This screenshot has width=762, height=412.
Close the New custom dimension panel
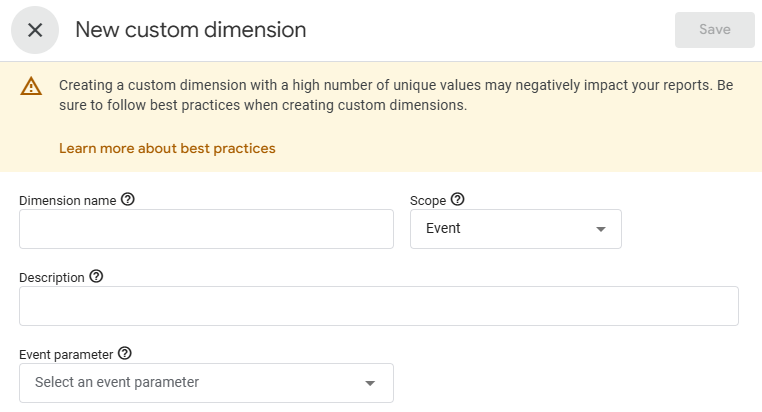35,30
